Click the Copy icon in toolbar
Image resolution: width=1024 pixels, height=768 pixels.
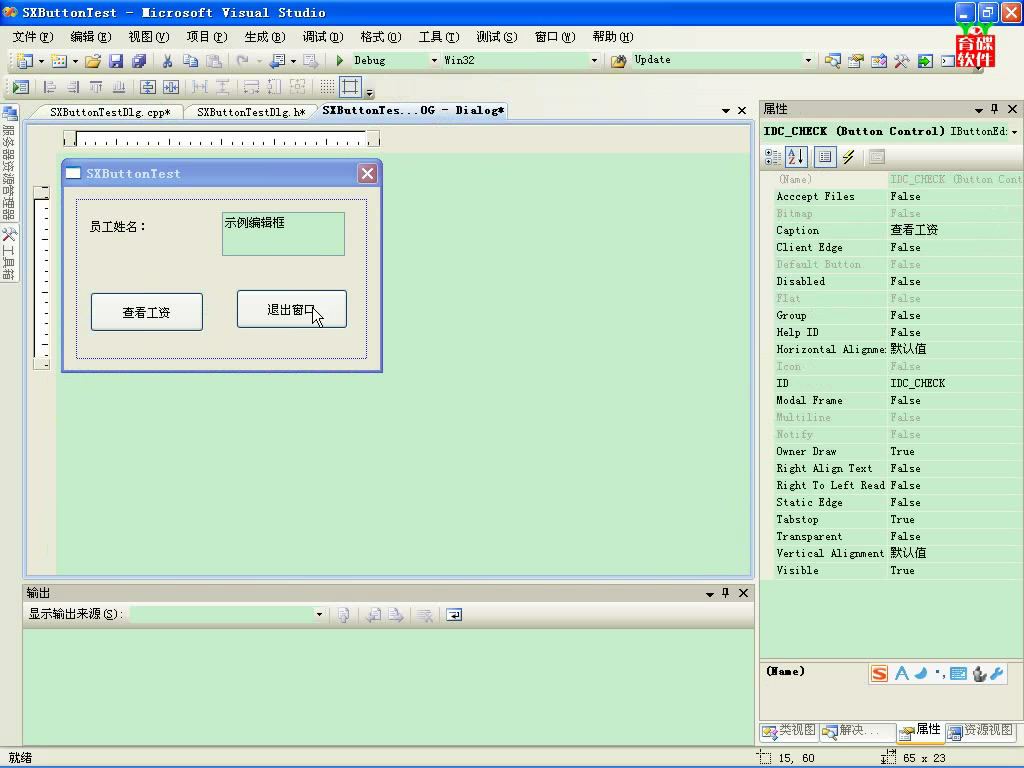pos(190,61)
